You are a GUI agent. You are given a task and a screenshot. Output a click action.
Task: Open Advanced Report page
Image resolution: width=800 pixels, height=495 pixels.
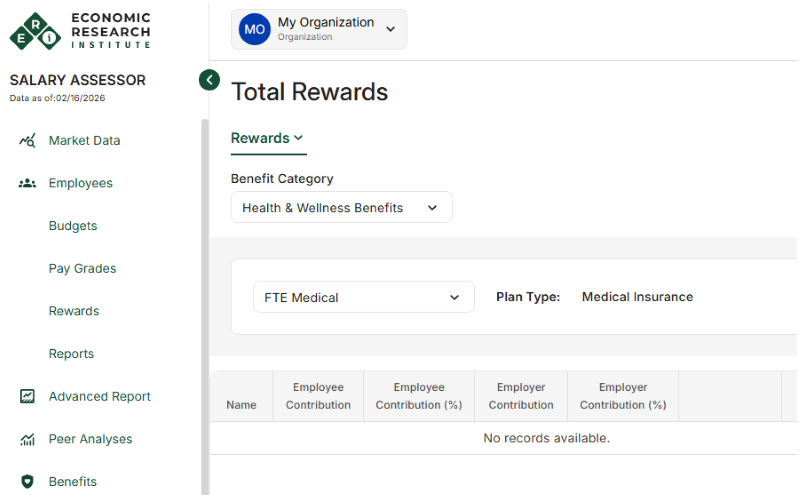pos(99,396)
